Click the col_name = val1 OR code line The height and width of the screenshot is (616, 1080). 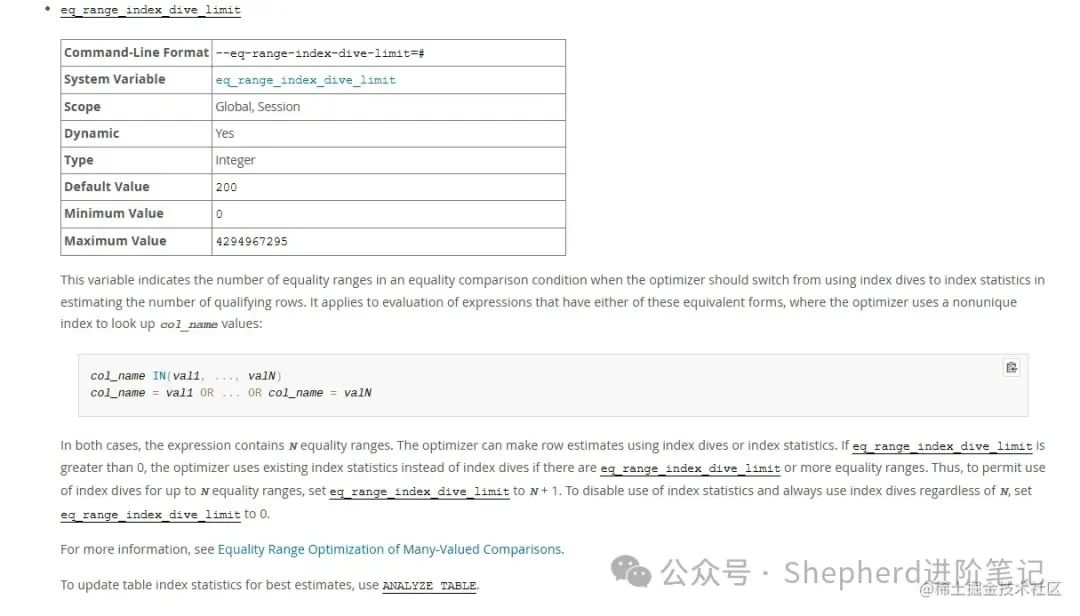coord(231,393)
